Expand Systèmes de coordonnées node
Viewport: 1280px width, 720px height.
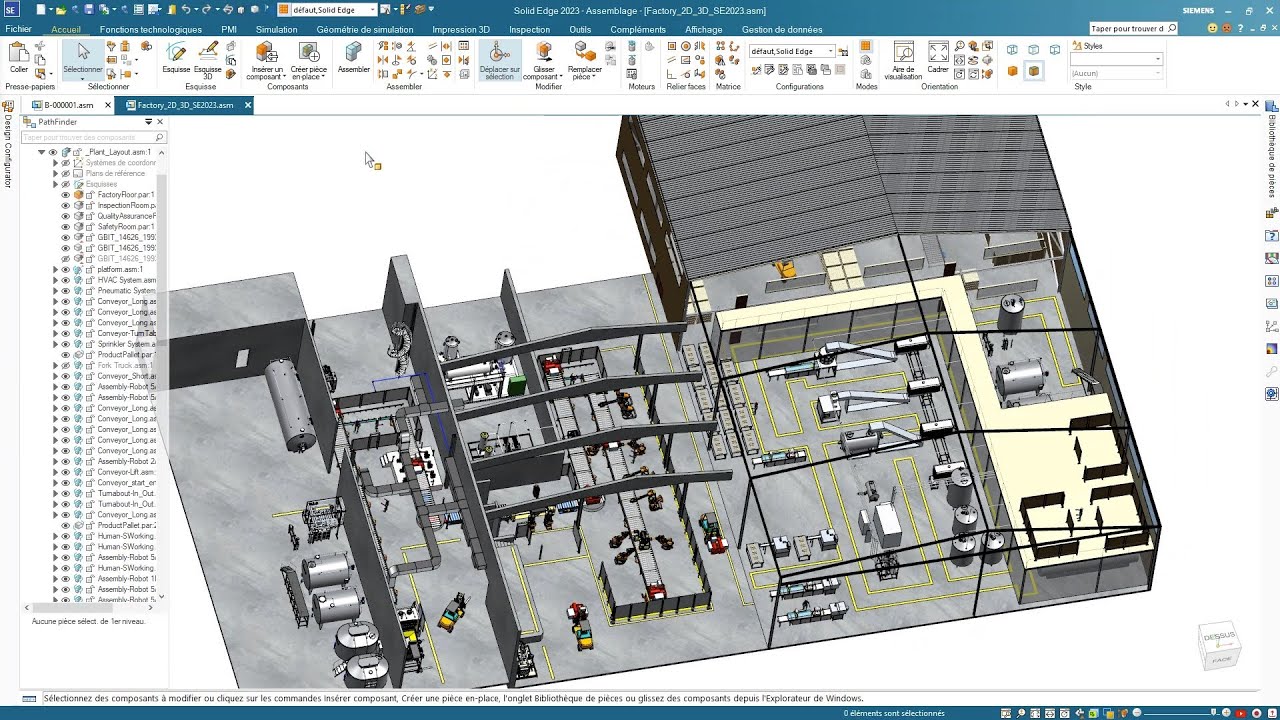click(x=55, y=163)
